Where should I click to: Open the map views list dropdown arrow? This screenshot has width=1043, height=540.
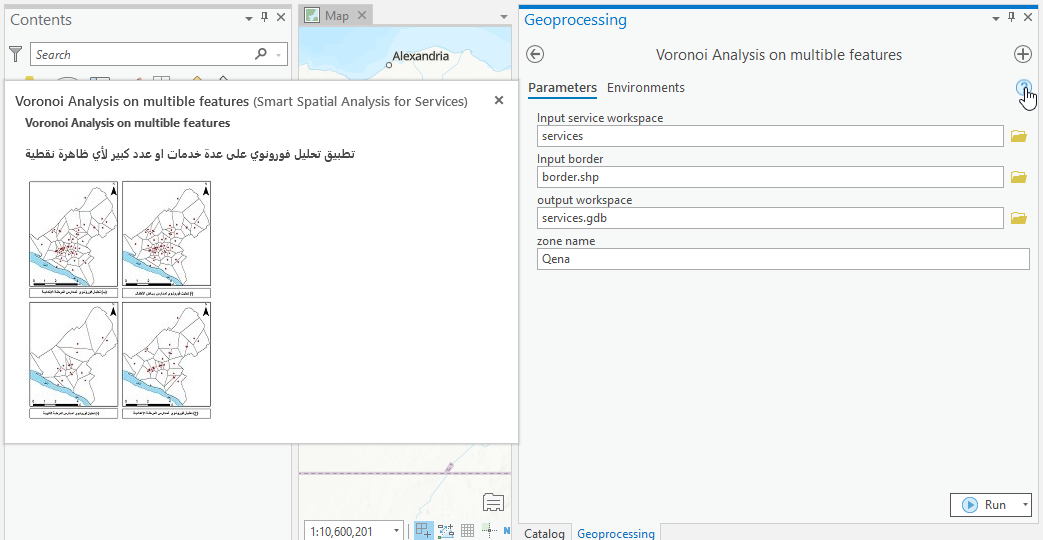(504, 17)
